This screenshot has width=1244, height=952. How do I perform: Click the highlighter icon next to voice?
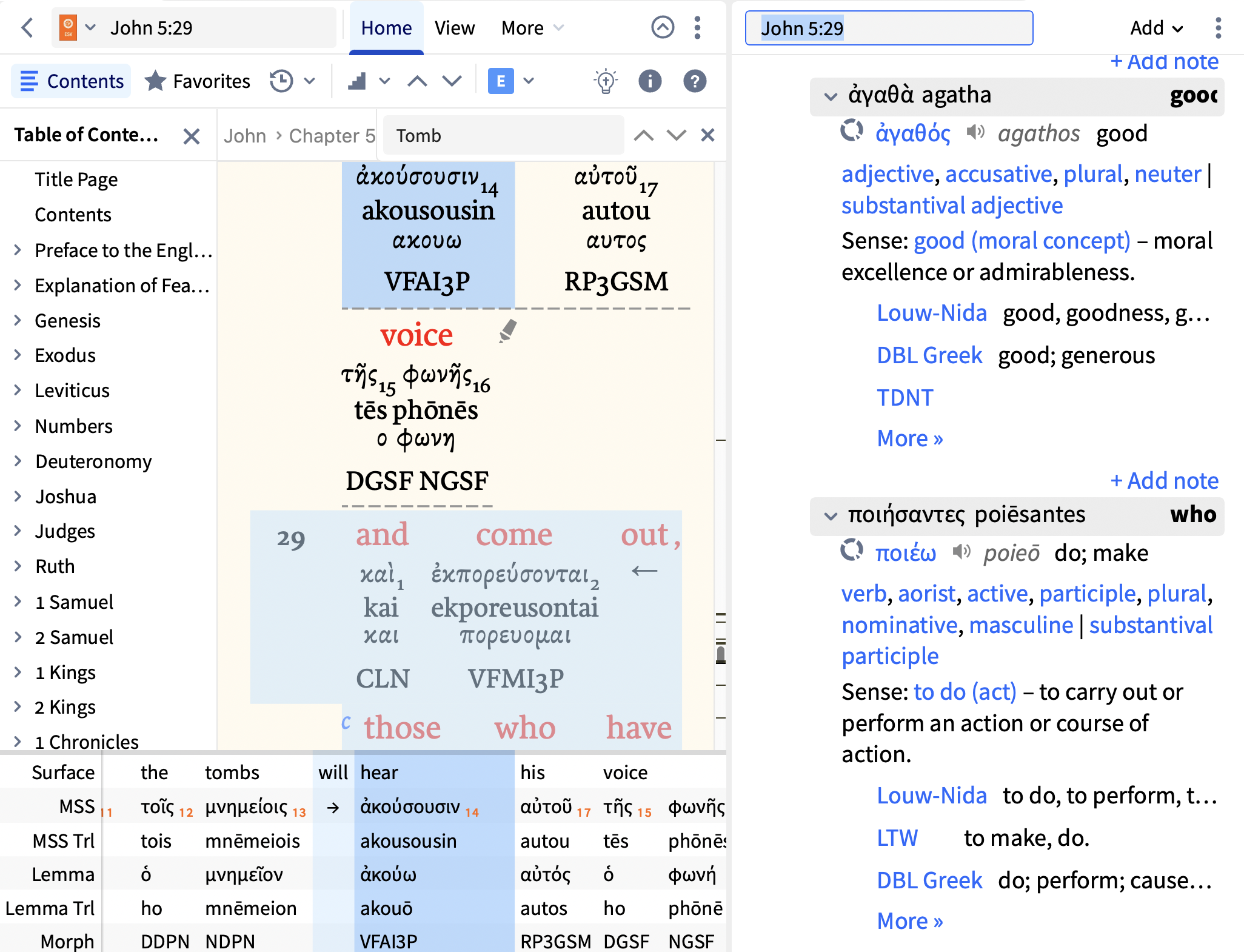click(508, 331)
